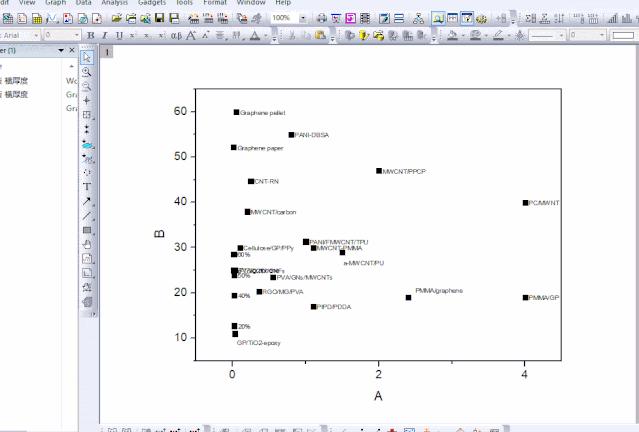Click the line color pencil icon
The width and height of the screenshot is (639, 432).
498,35
